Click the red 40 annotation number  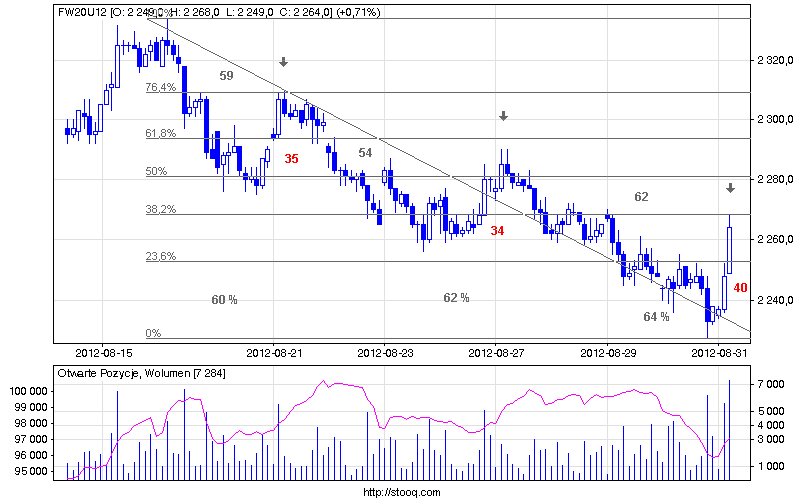pos(740,288)
